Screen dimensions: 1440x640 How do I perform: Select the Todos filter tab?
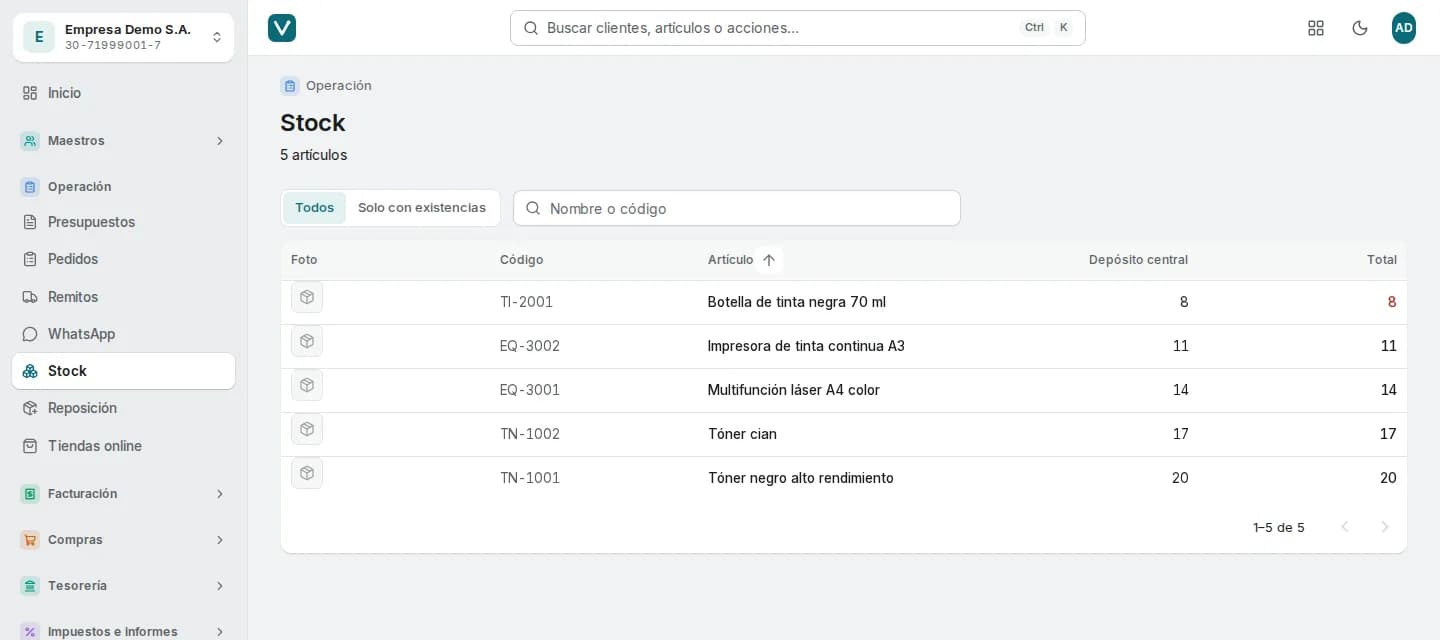314,208
